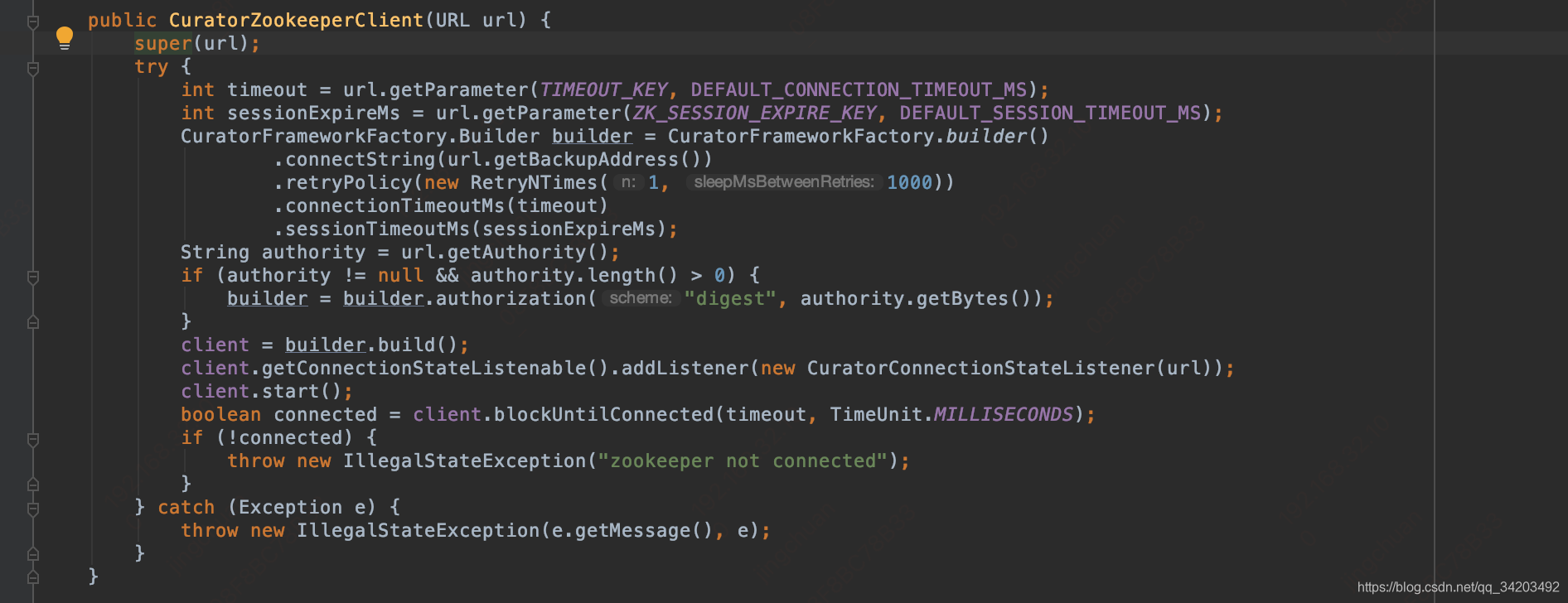Click the 'TimeUnit' class name
This screenshot has width=1568, height=603.
pyautogui.click(x=876, y=414)
